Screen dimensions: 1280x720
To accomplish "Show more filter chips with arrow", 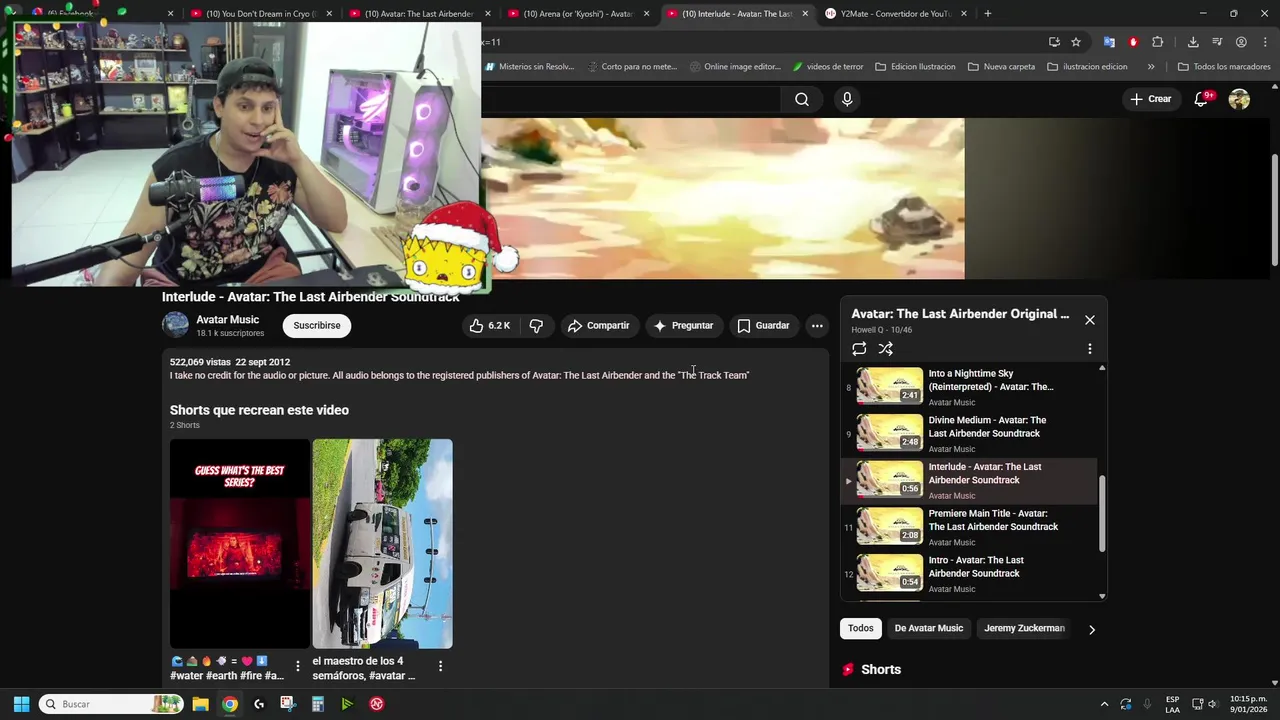I will 1092,629.
